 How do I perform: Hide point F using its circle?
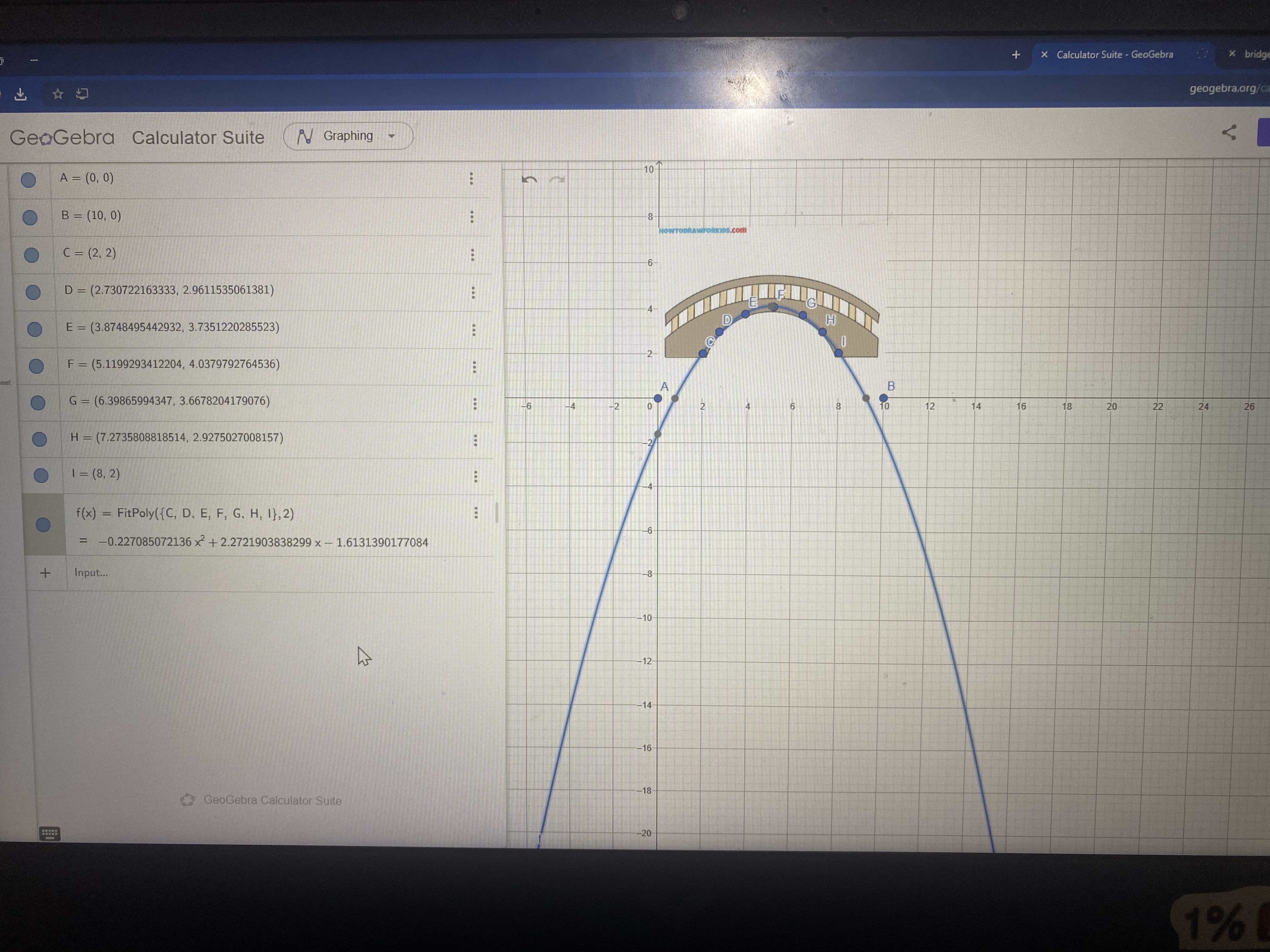36,366
